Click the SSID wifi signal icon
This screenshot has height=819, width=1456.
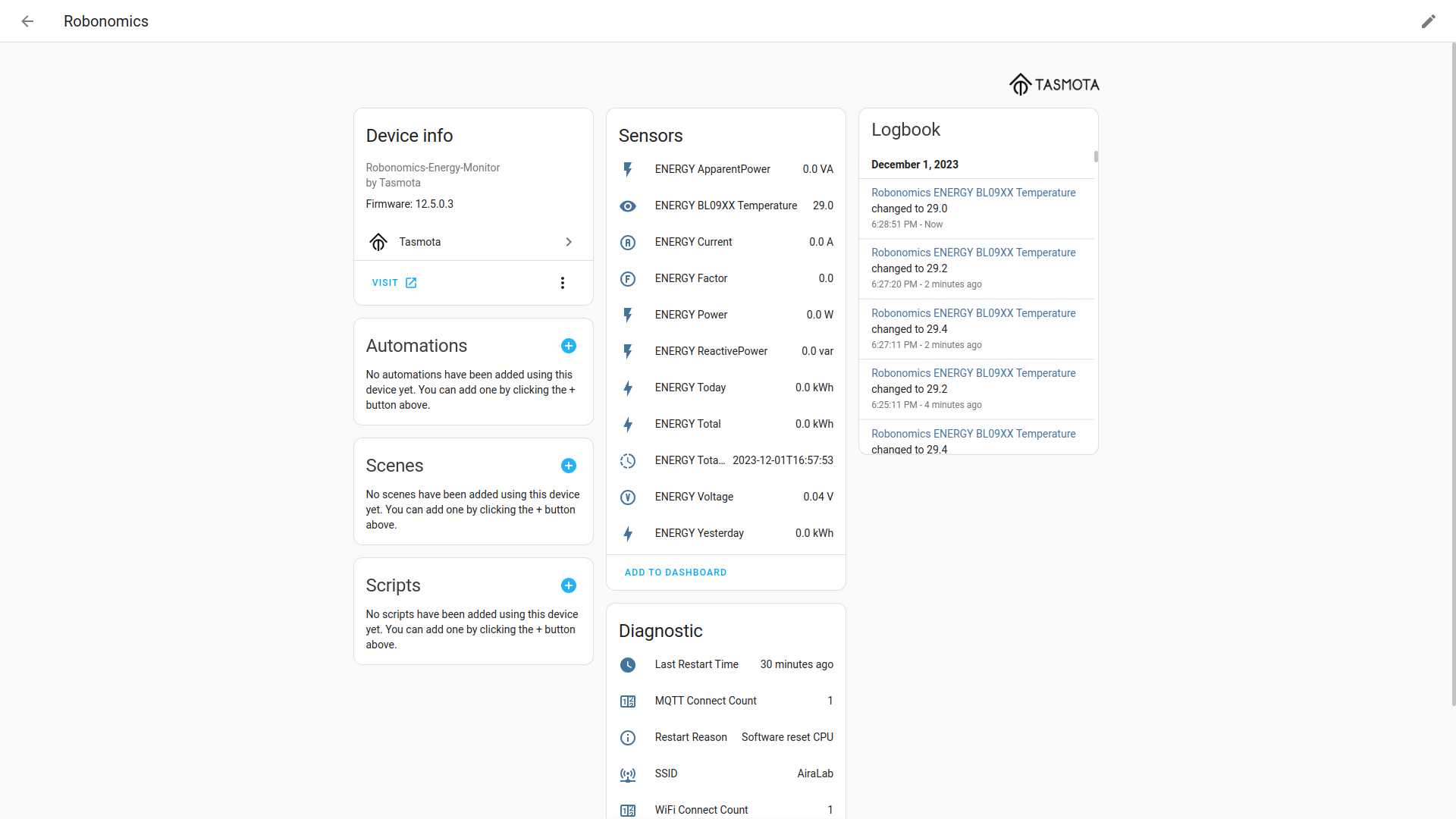pyautogui.click(x=628, y=773)
